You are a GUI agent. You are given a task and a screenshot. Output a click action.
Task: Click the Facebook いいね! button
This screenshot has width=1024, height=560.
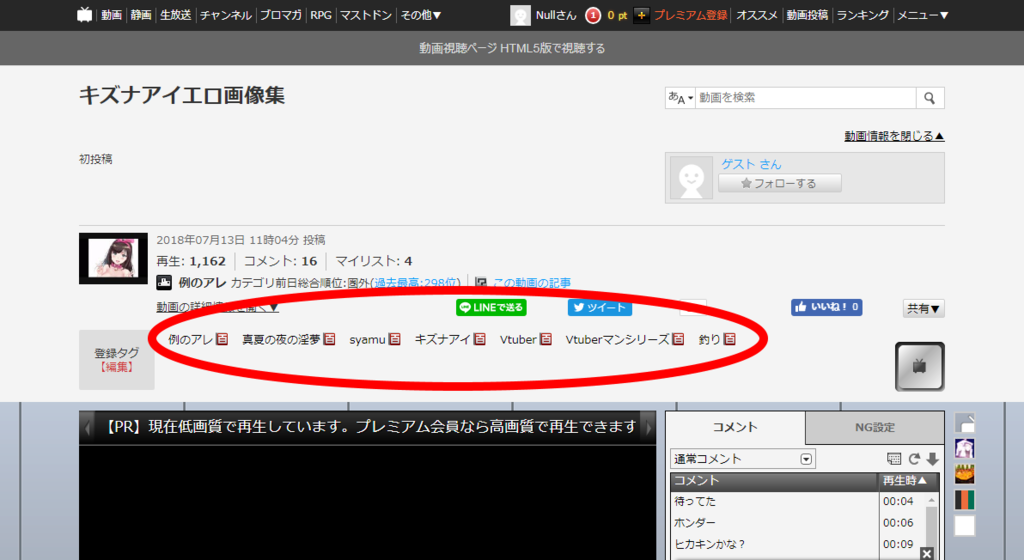[827, 307]
